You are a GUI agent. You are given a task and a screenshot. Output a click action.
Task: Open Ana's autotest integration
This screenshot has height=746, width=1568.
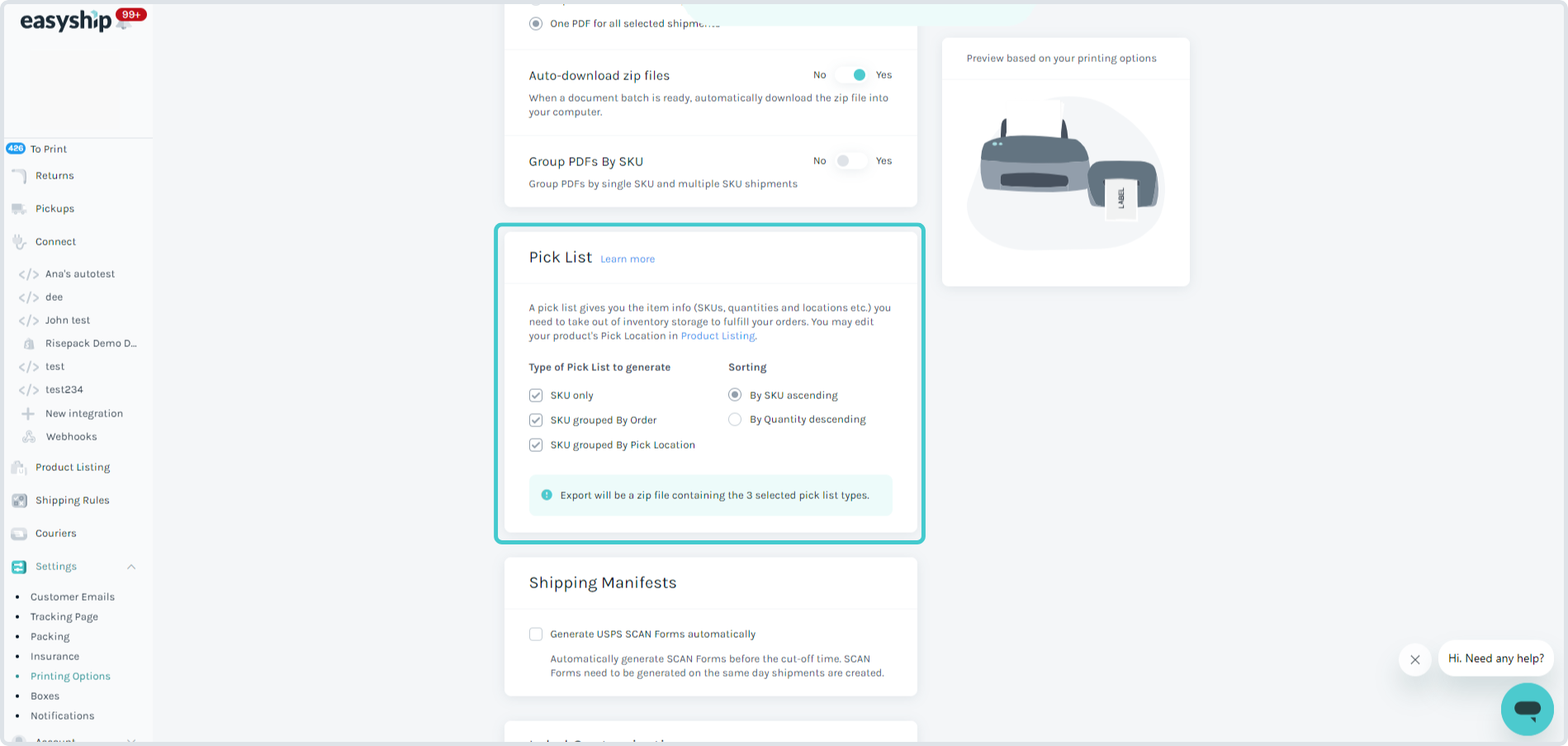pyautogui.click(x=80, y=274)
